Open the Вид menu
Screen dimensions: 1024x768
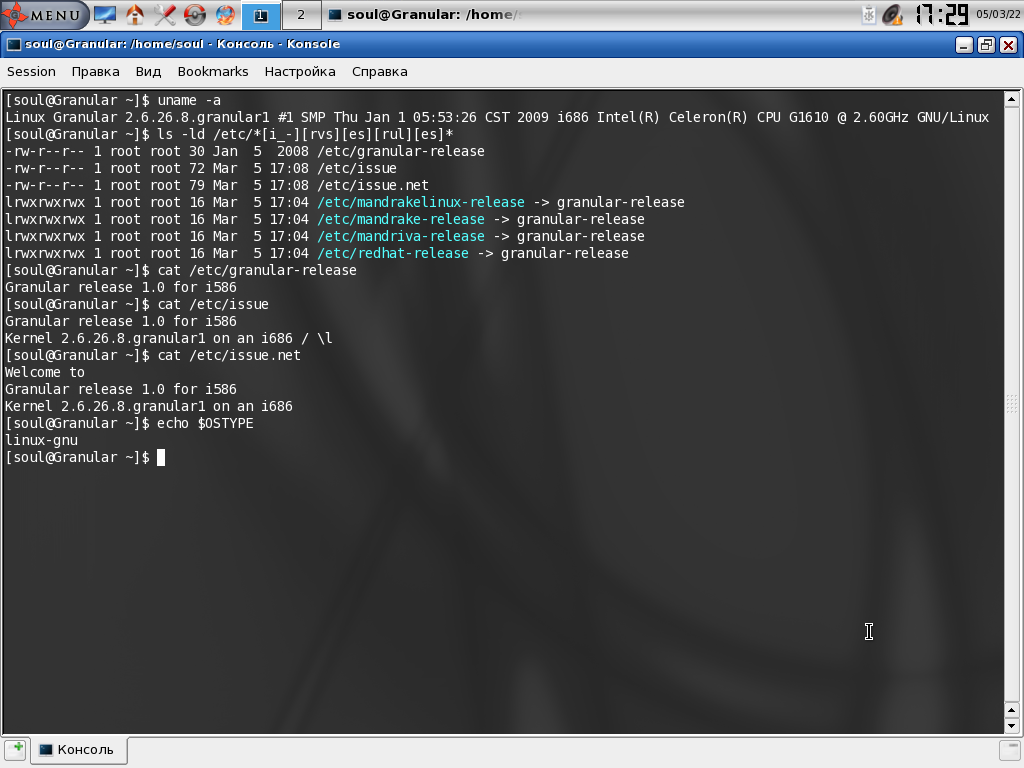(148, 72)
